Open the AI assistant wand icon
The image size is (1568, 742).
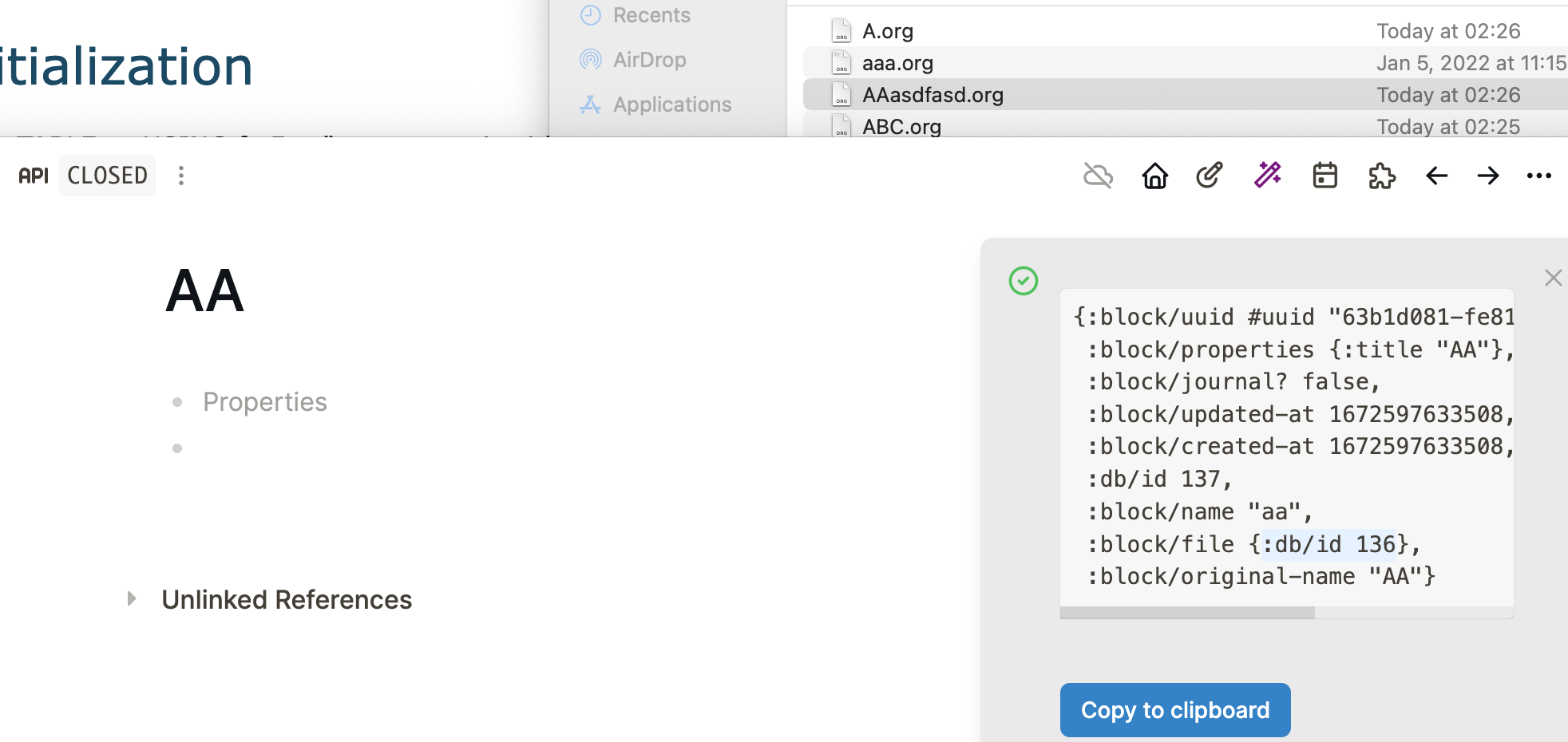1266,176
